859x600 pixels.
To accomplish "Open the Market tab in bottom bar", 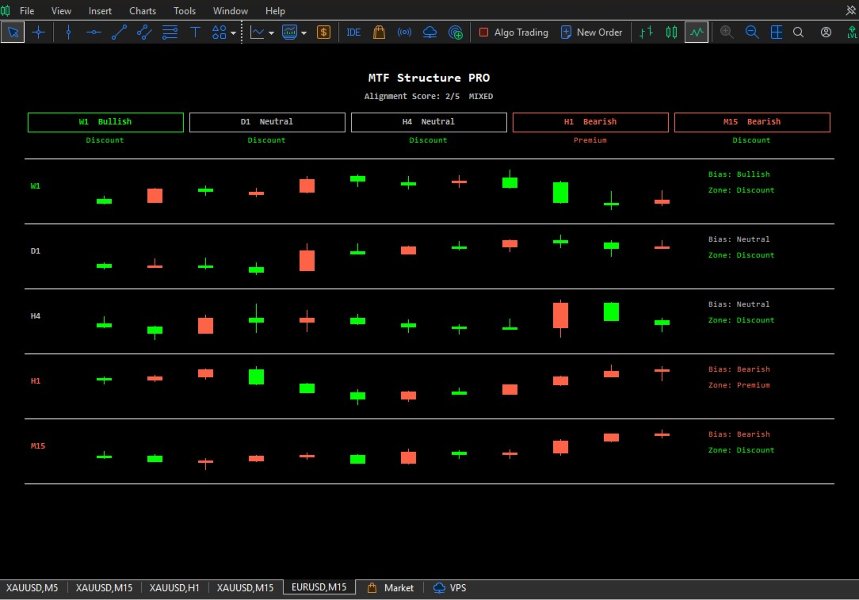I will (x=391, y=587).
